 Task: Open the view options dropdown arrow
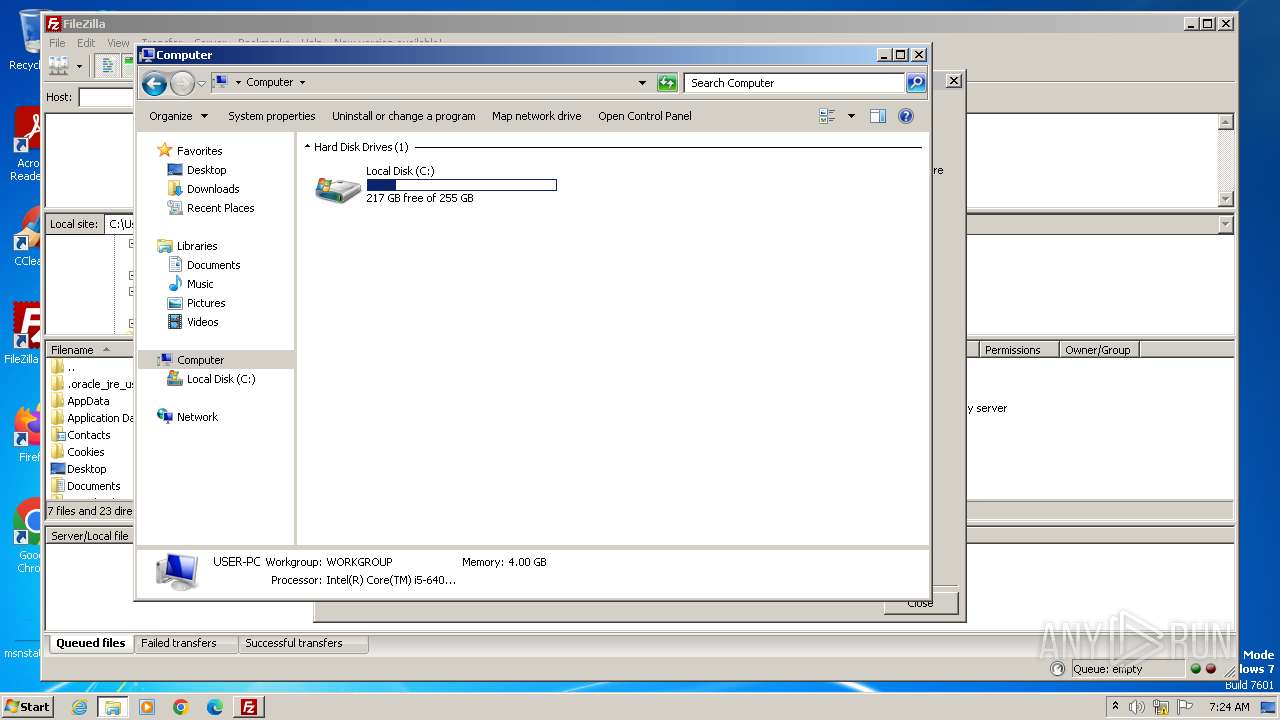pyautogui.click(x=851, y=116)
